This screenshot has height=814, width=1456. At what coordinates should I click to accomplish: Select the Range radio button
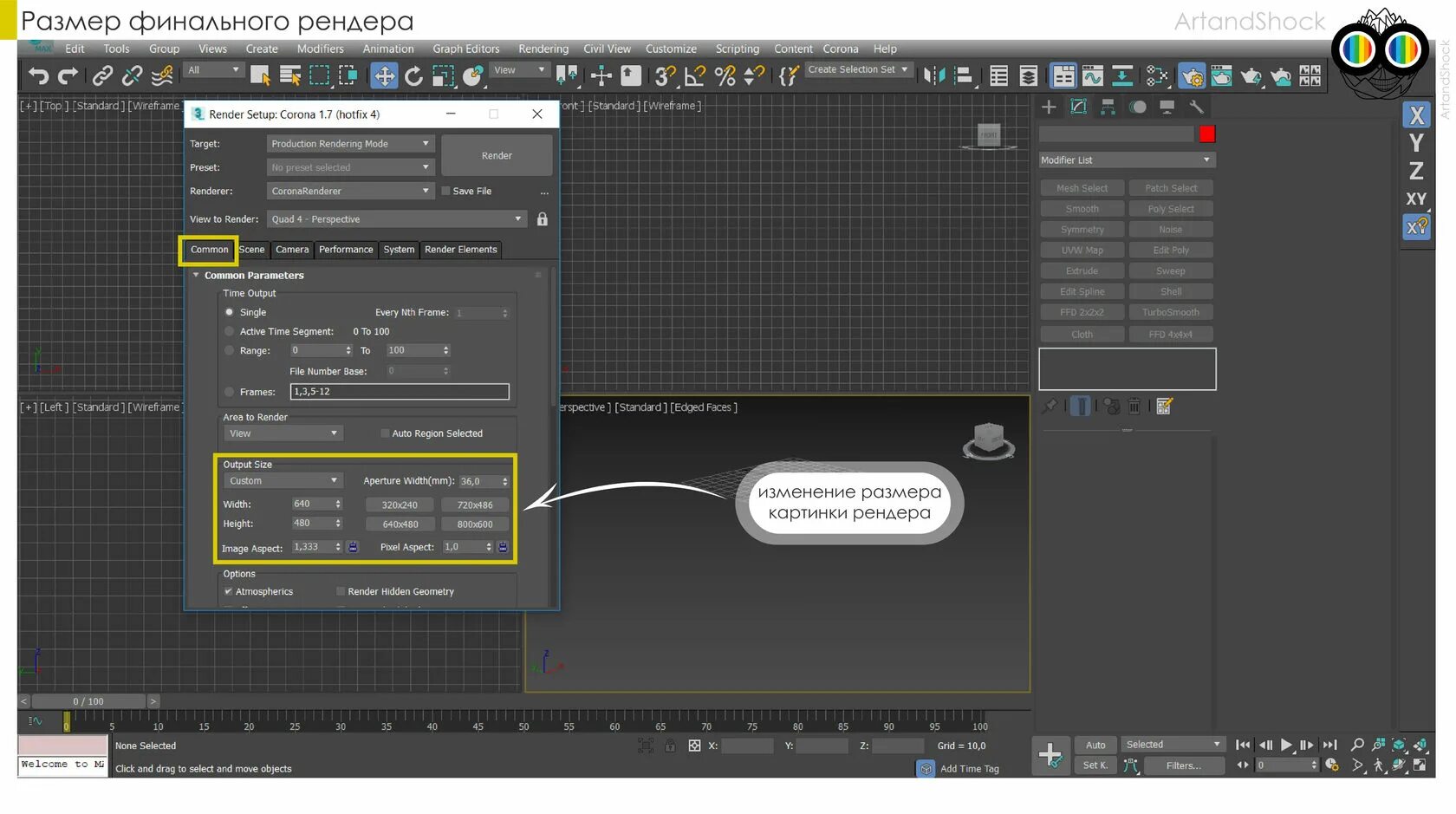(x=230, y=350)
